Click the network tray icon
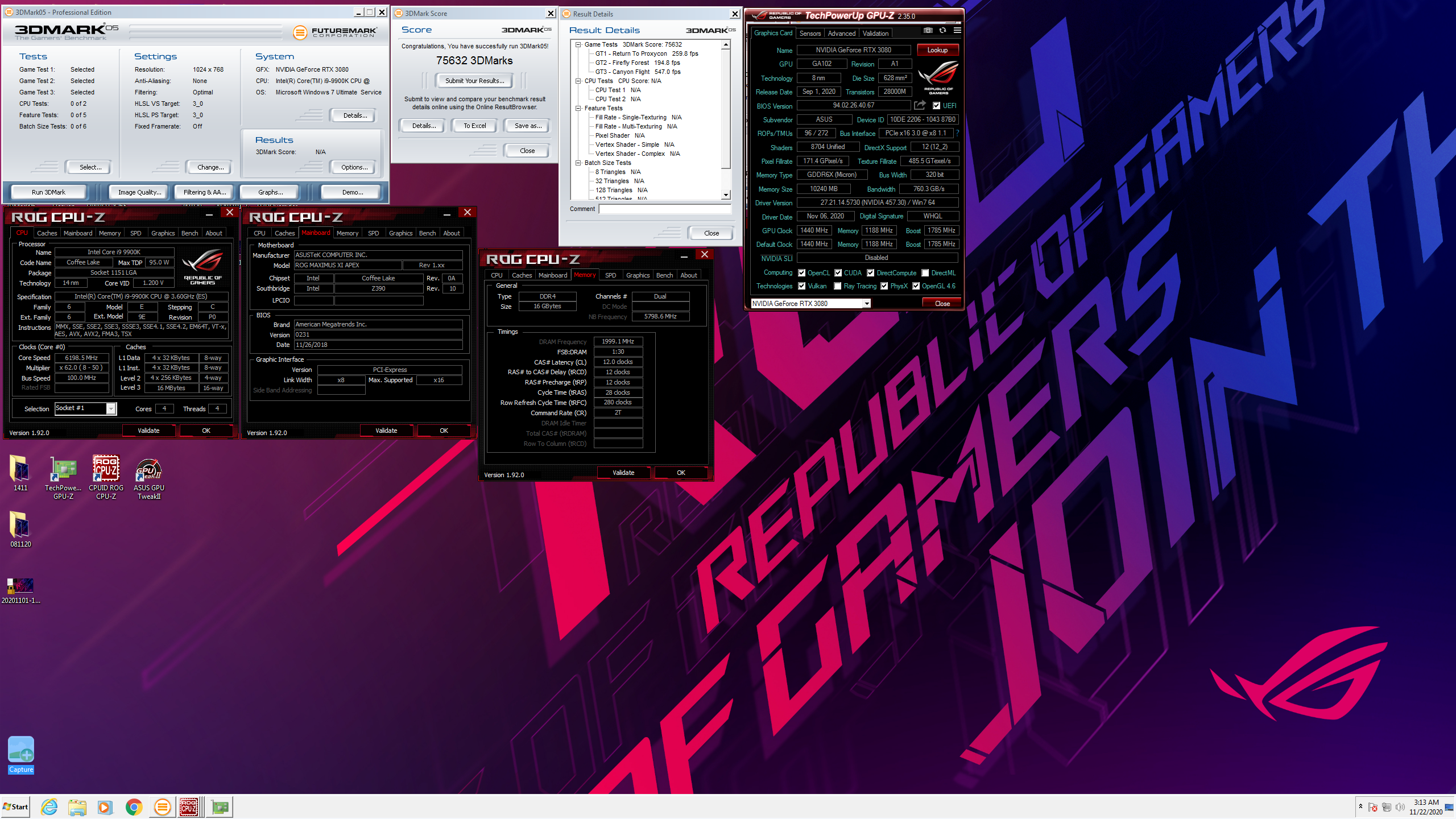This screenshot has width=1456, height=819. 1386,807
